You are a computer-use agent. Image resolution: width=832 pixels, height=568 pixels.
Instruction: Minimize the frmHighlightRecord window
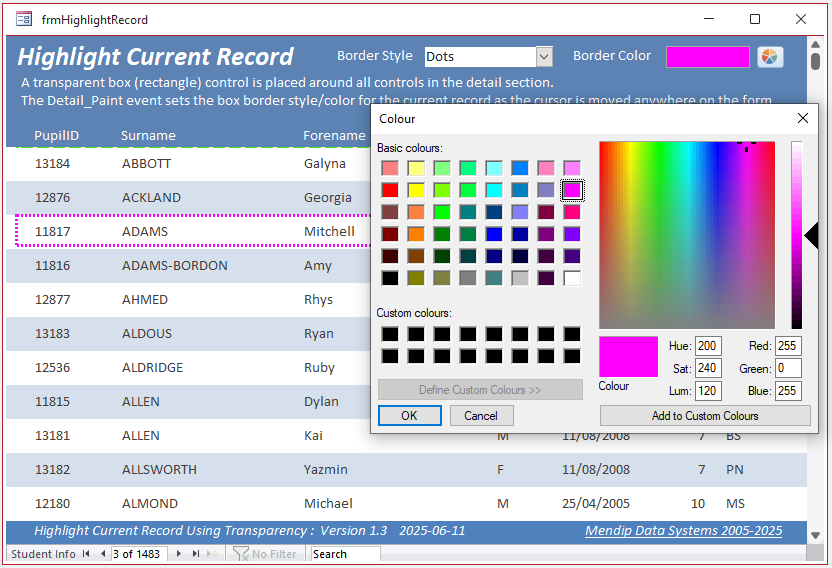click(x=709, y=19)
